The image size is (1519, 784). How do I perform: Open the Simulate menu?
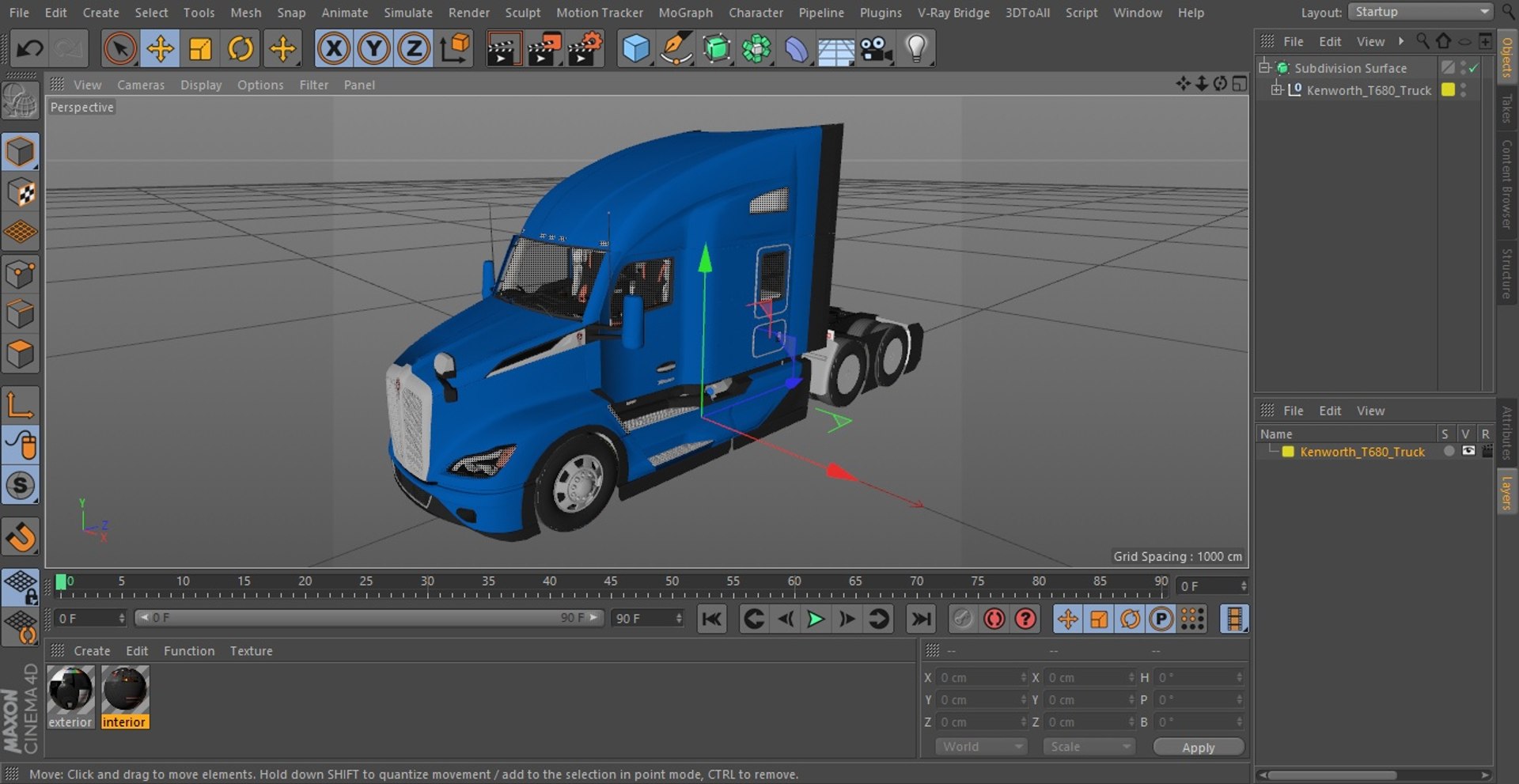click(408, 13)
